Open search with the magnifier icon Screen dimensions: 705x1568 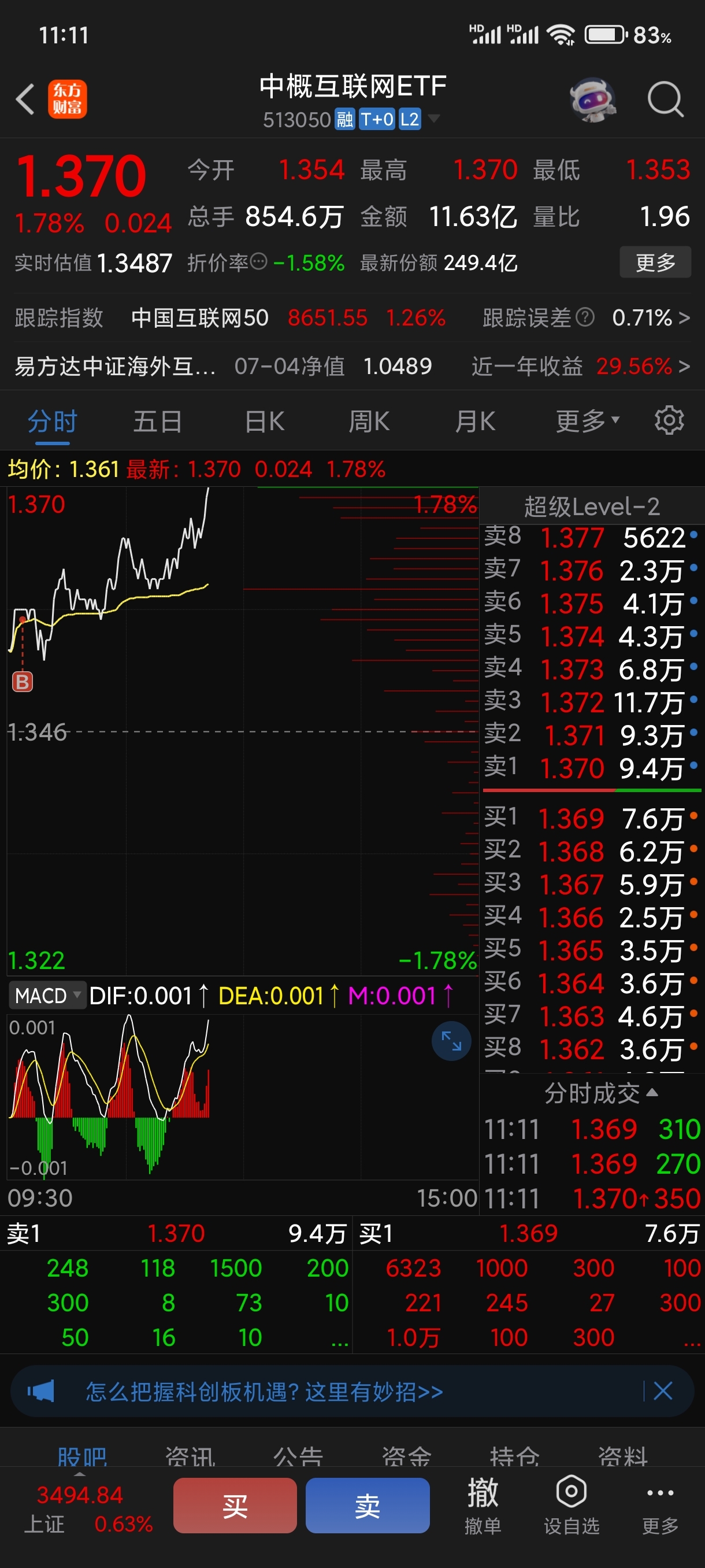(x=666, y=99)
